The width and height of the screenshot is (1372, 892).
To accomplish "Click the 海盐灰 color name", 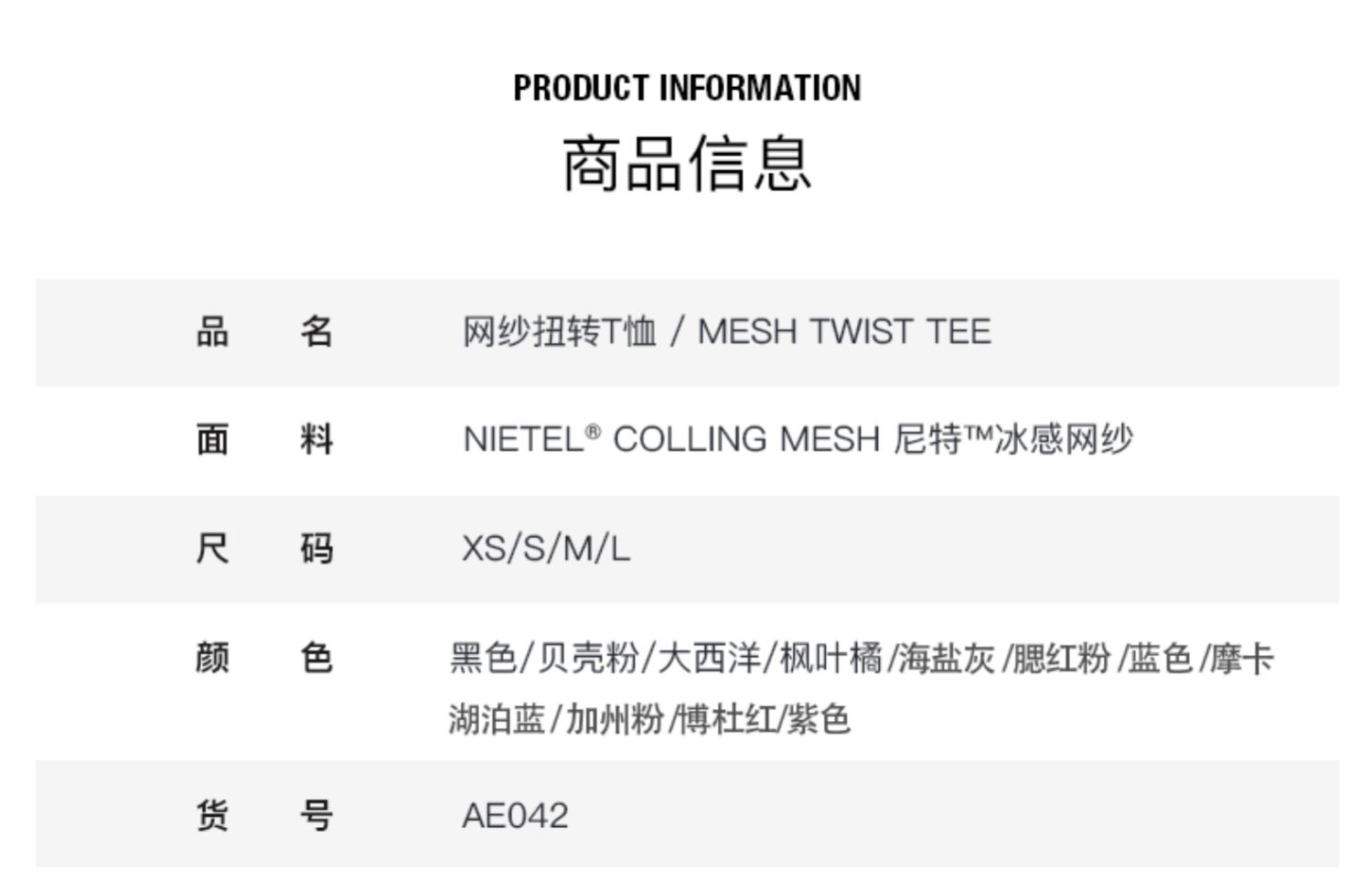I will (946, 659).
